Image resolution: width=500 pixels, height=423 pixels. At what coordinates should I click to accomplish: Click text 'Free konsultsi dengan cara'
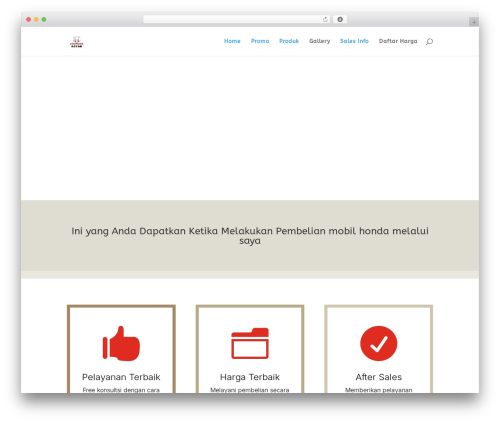pos(121,390)
